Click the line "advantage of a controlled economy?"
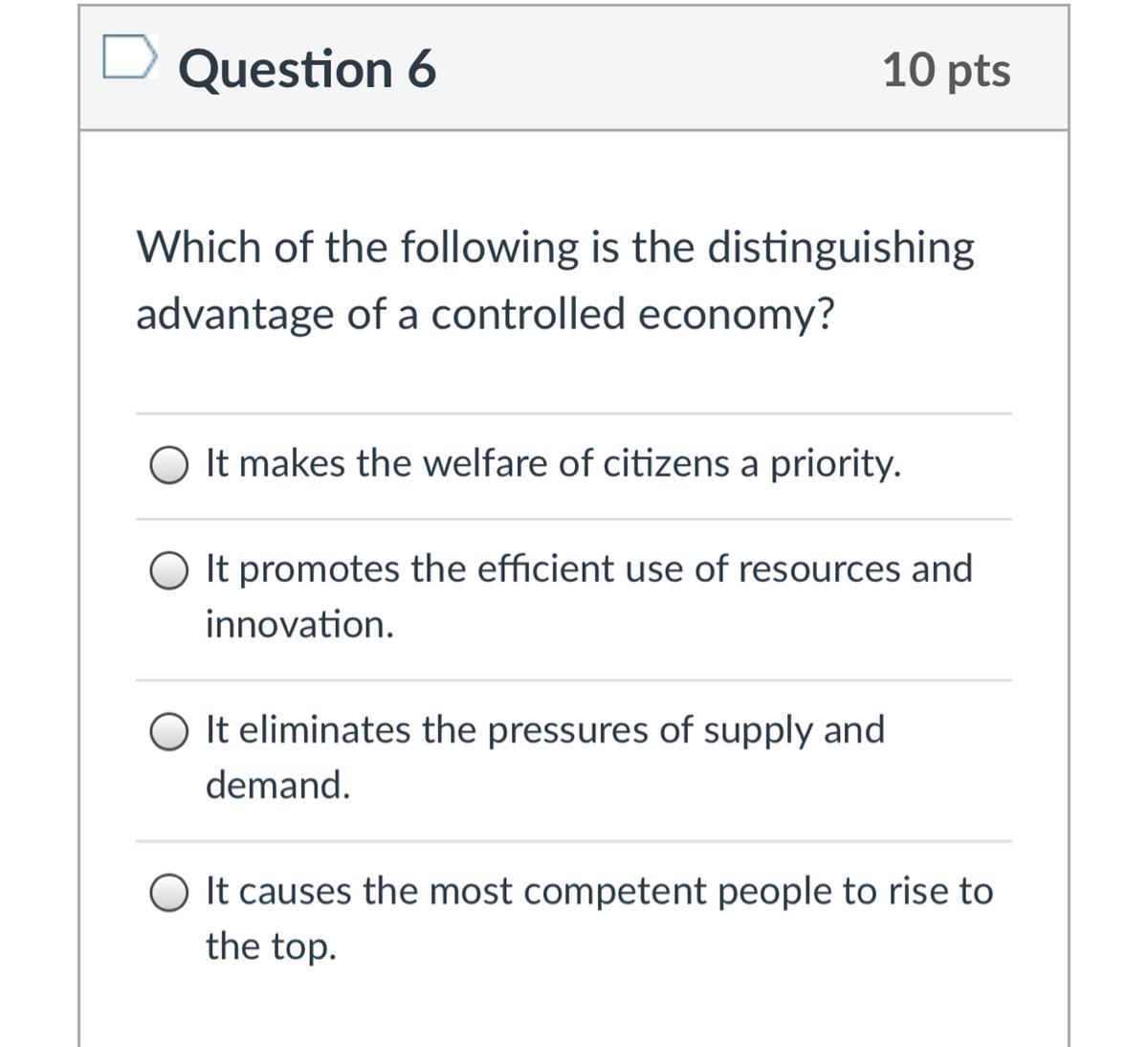 485,314
